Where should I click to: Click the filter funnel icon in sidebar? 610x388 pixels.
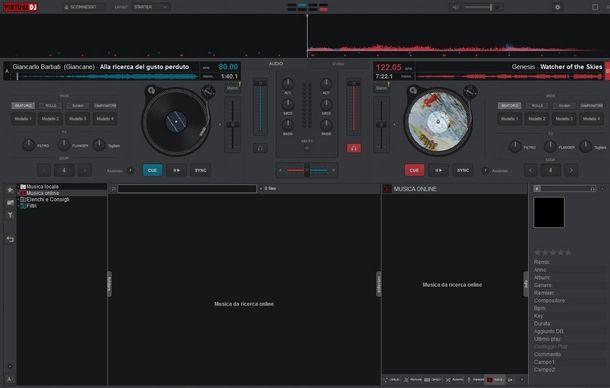click(10, 215)
